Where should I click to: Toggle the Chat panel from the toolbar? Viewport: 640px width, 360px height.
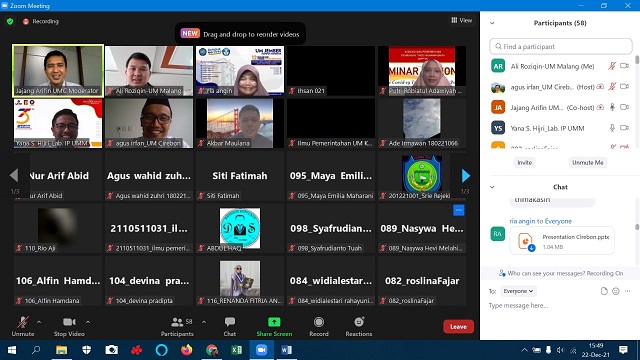(229, 326)
